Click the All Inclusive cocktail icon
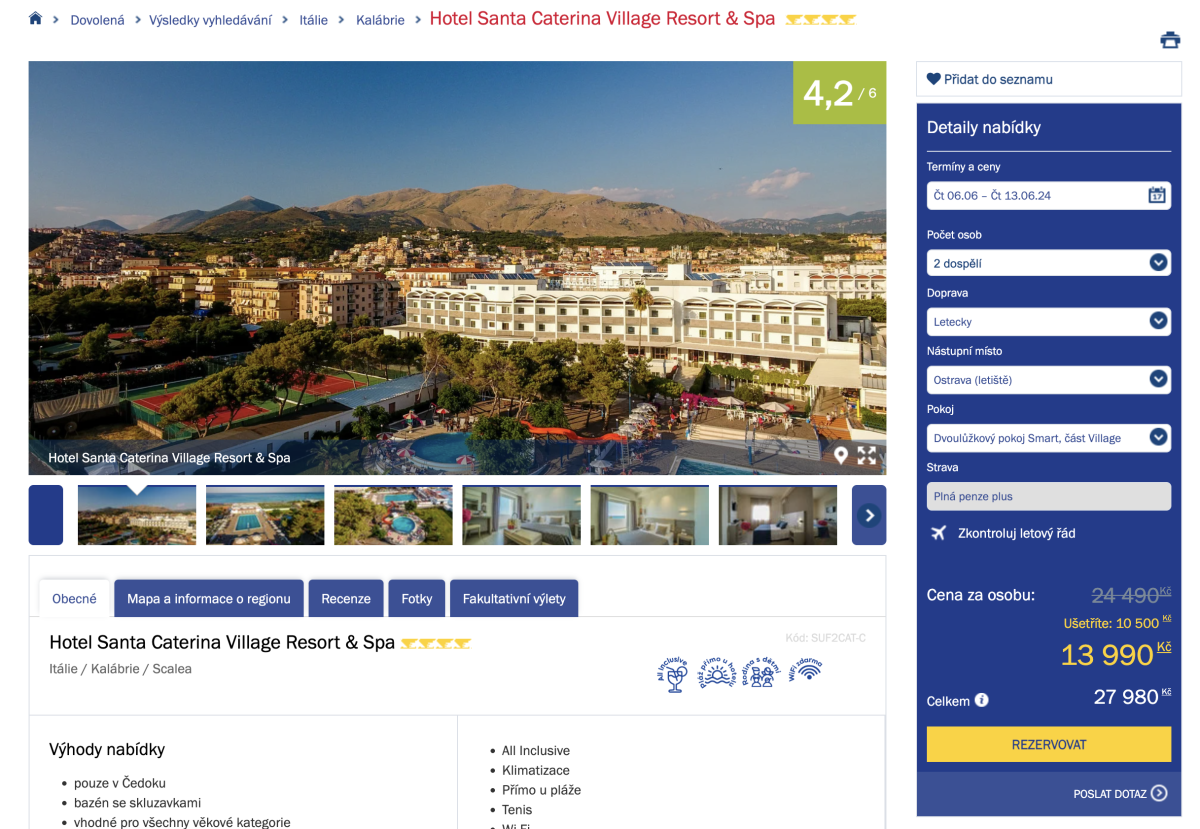Image resolution: width=1200 pixels, height=829 pixels. [673, 674]
